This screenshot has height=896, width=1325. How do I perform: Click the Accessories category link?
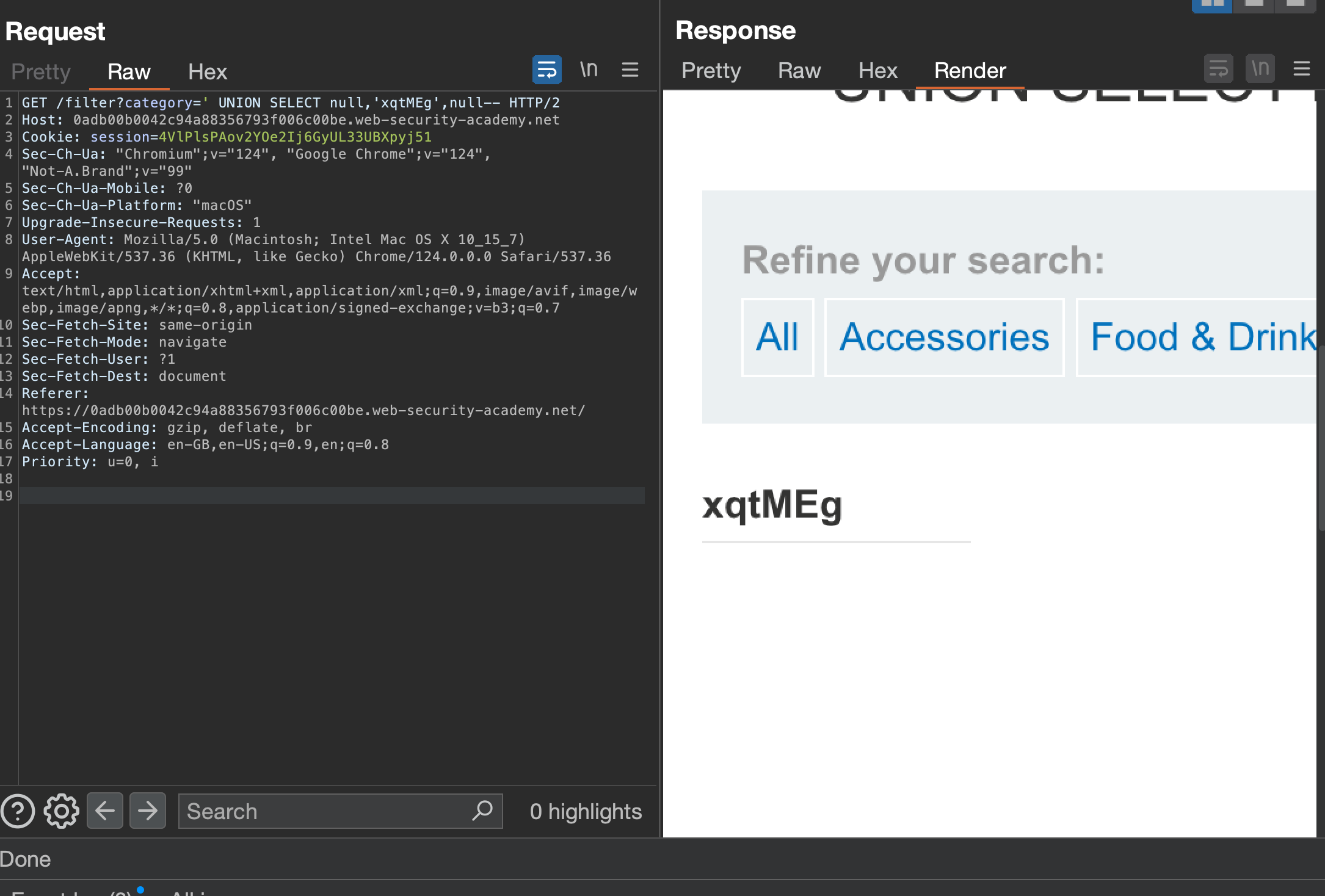(944, 337)
